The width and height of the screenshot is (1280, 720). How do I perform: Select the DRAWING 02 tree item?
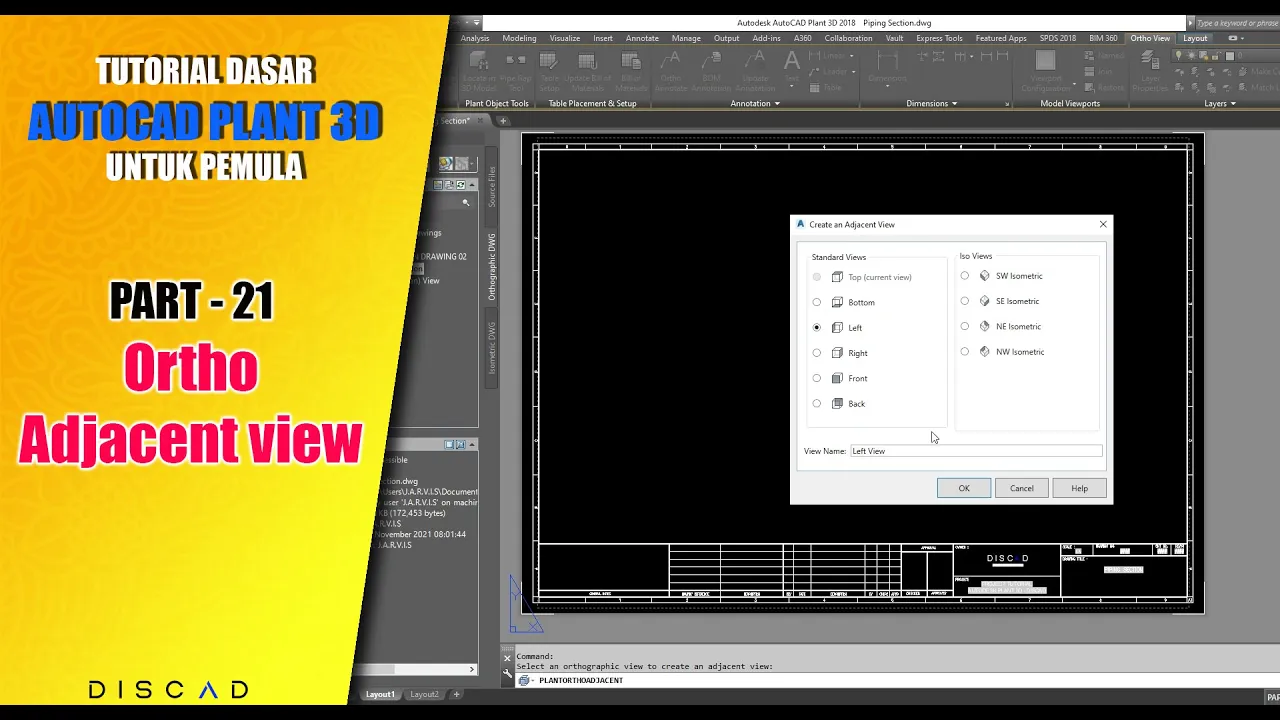tap(440, 256)
